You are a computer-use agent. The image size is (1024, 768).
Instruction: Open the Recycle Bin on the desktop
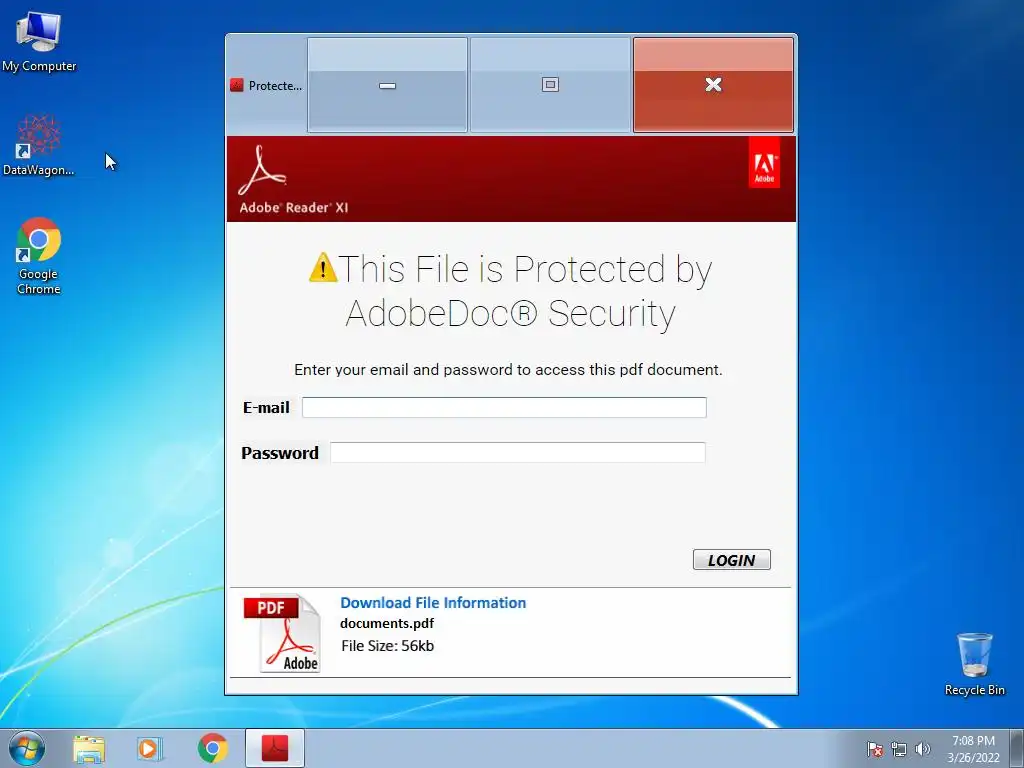[974, 664]
